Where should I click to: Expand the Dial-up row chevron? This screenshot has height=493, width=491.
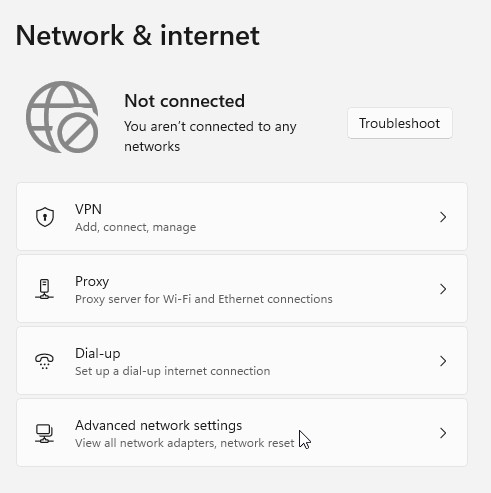[443, 361]
